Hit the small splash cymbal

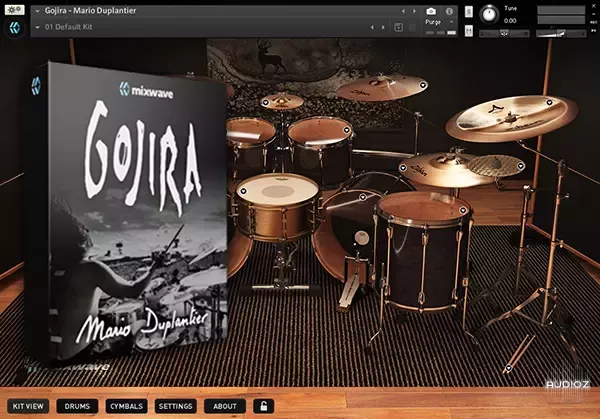click(283, 101)
